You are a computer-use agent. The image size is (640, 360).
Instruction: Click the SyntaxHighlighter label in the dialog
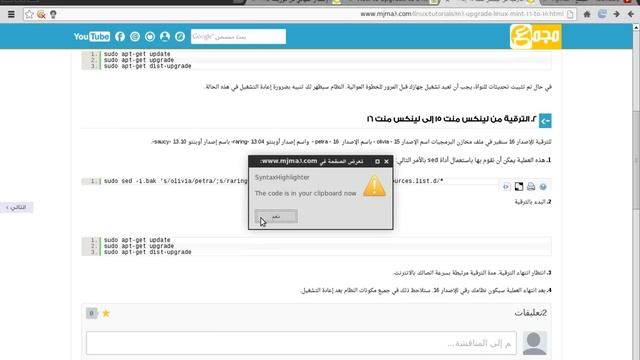[x=282, y=178]
